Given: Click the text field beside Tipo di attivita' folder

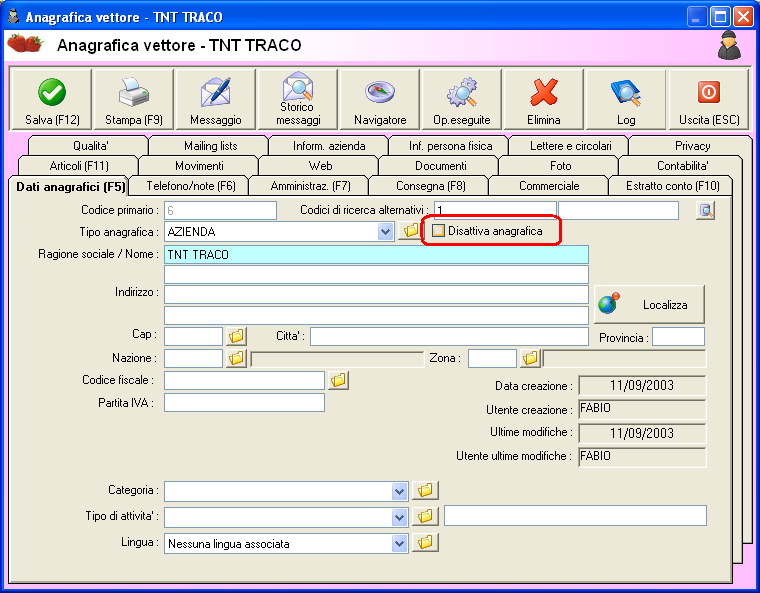Looking at the screenshot, I should 575,515.
